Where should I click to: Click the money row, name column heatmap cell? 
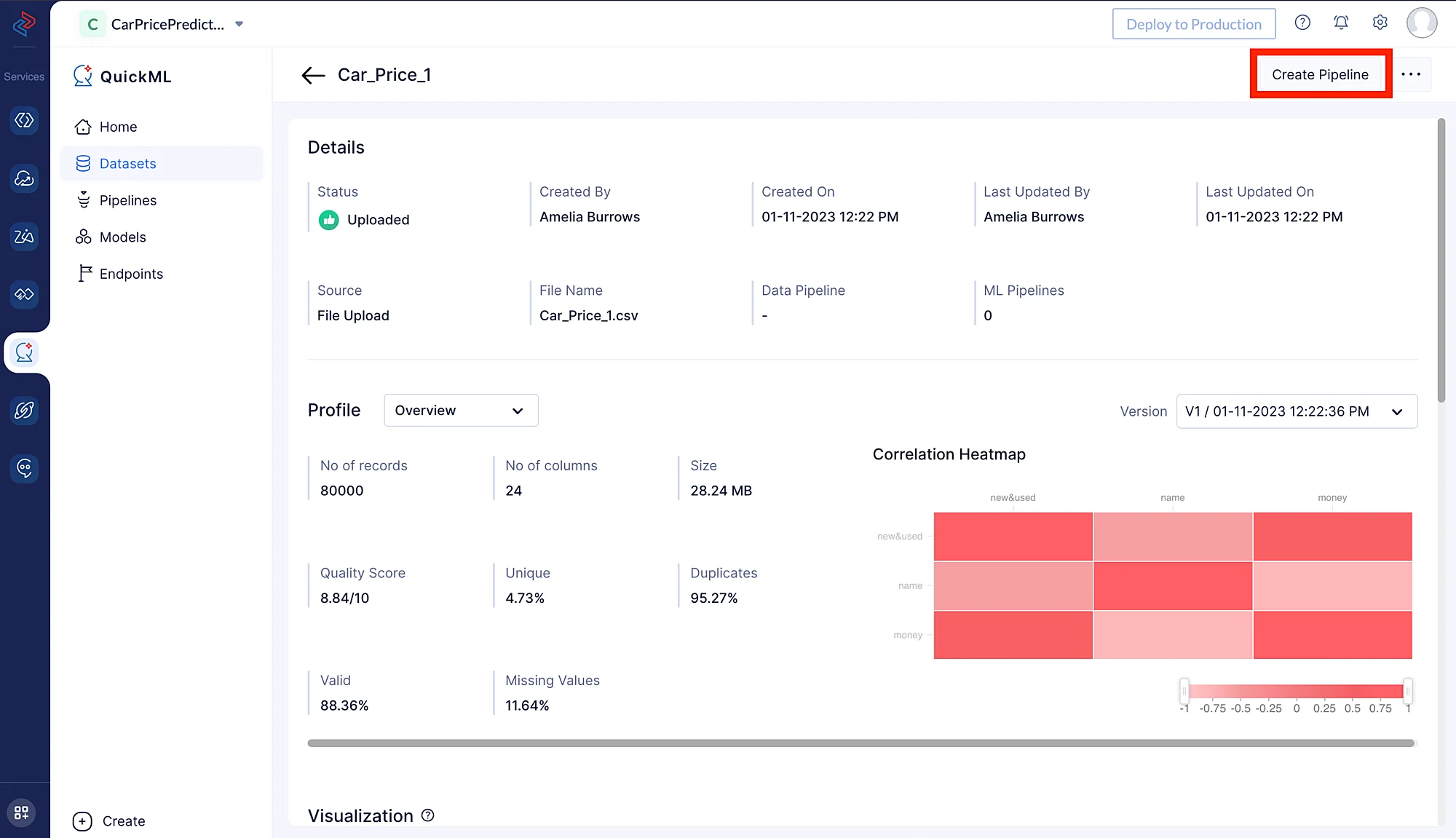[x=1173, y=635]
